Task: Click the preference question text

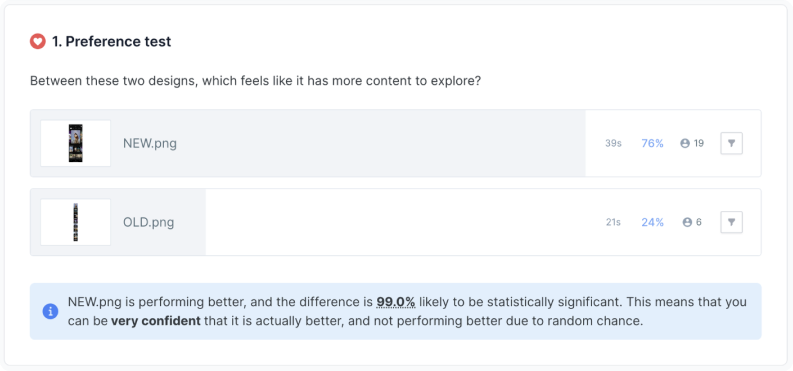Action: 255,81
